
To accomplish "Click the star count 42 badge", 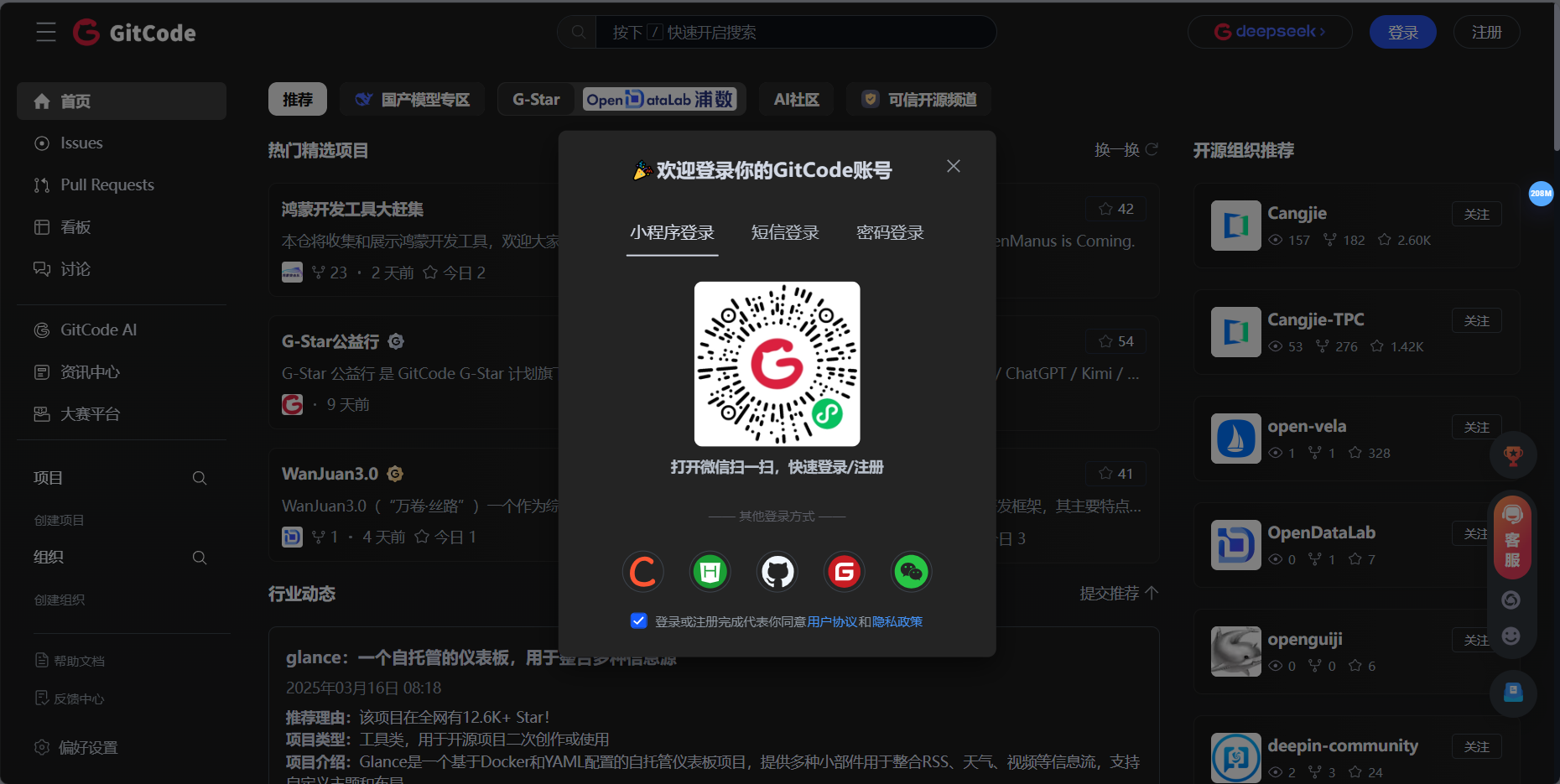I will 1115,209.
